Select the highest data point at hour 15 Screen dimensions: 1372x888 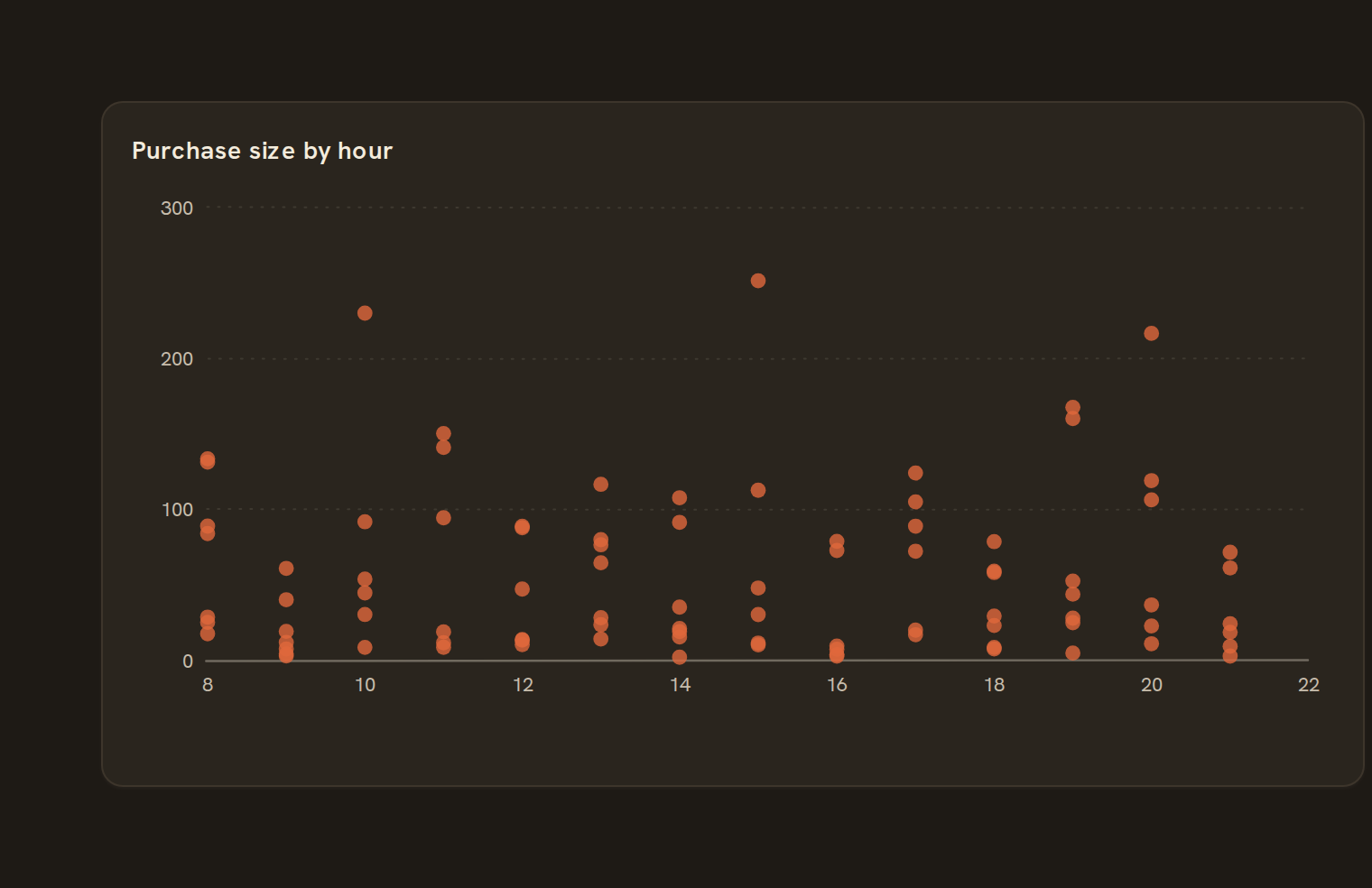[x=758, y=281]
